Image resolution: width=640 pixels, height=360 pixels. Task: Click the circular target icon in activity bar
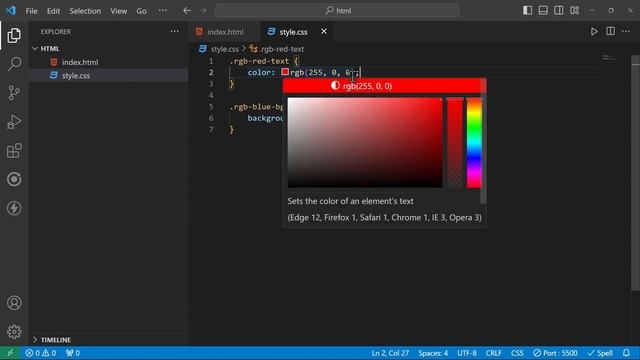(14, 179)
